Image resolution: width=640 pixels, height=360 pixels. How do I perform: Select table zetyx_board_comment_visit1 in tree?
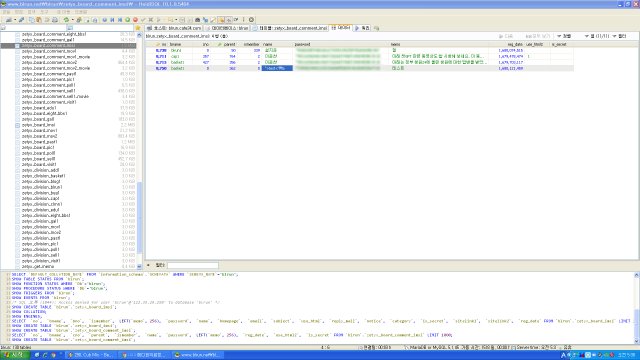49,102
